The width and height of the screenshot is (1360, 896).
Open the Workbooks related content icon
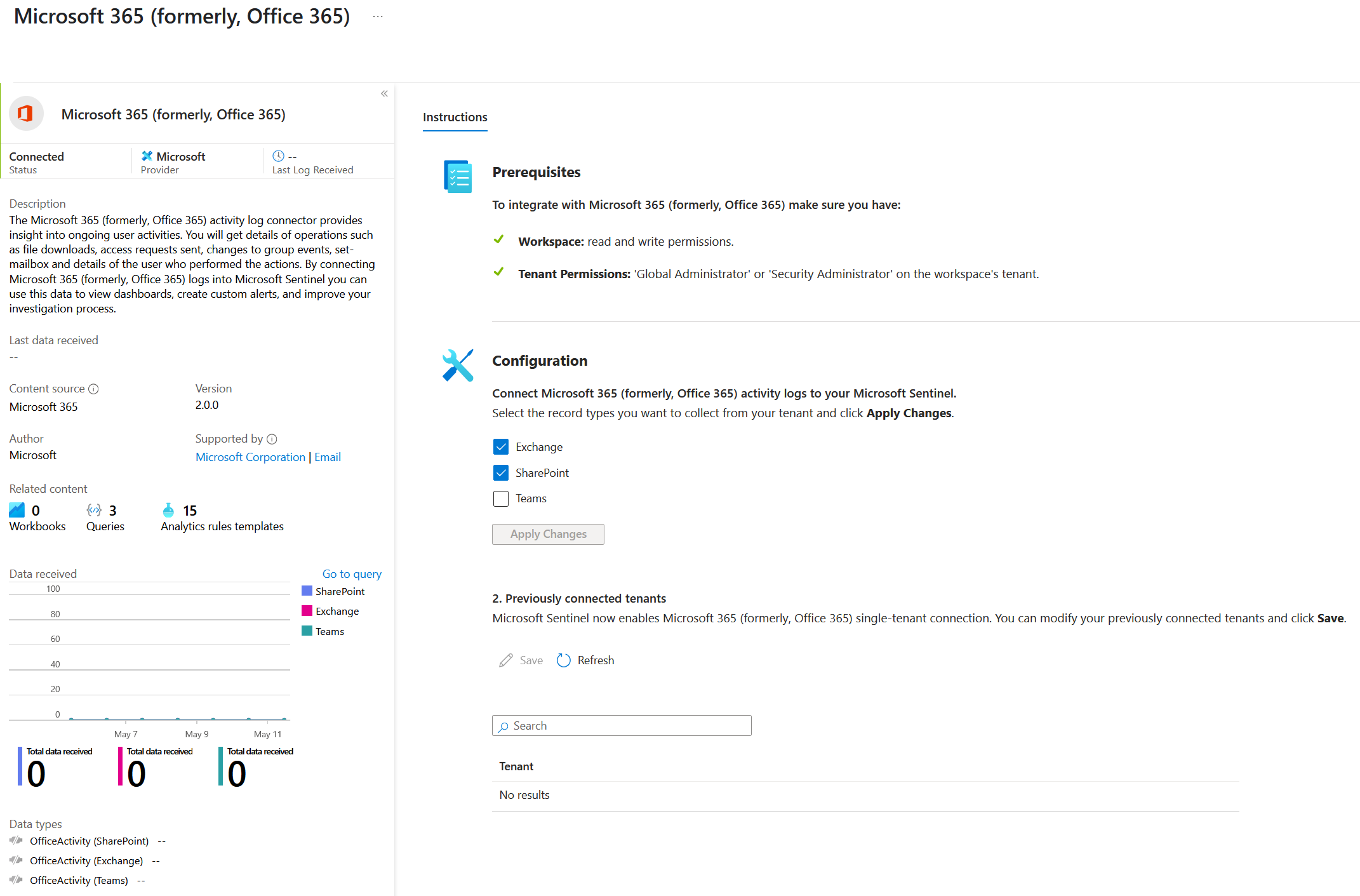click(17, 510)
